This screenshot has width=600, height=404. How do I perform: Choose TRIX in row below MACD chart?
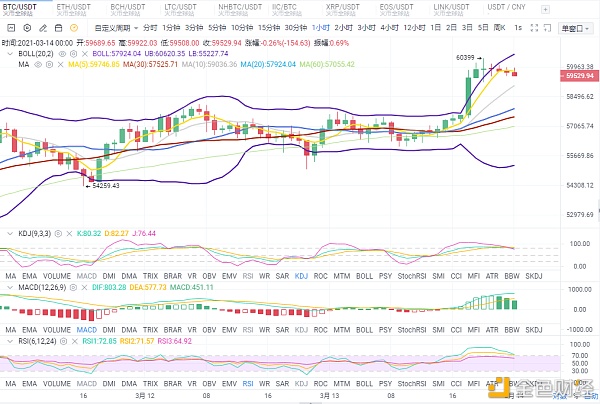click(x=150, y=330)
